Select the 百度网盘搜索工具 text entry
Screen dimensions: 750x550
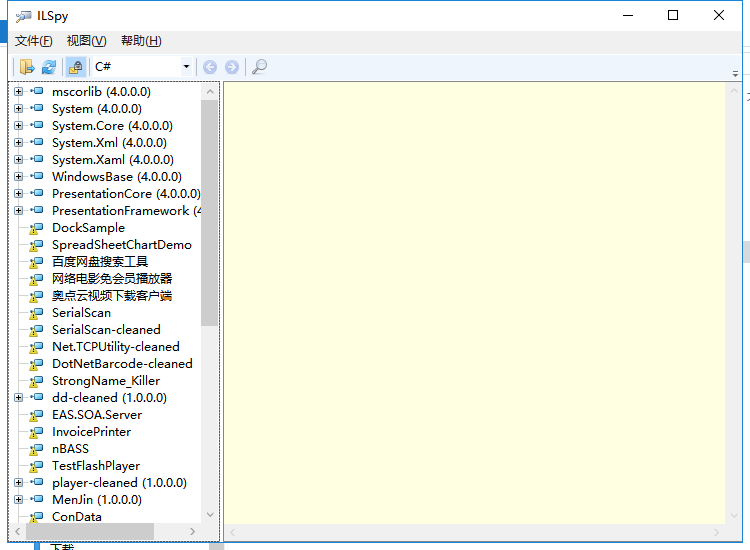100,262
